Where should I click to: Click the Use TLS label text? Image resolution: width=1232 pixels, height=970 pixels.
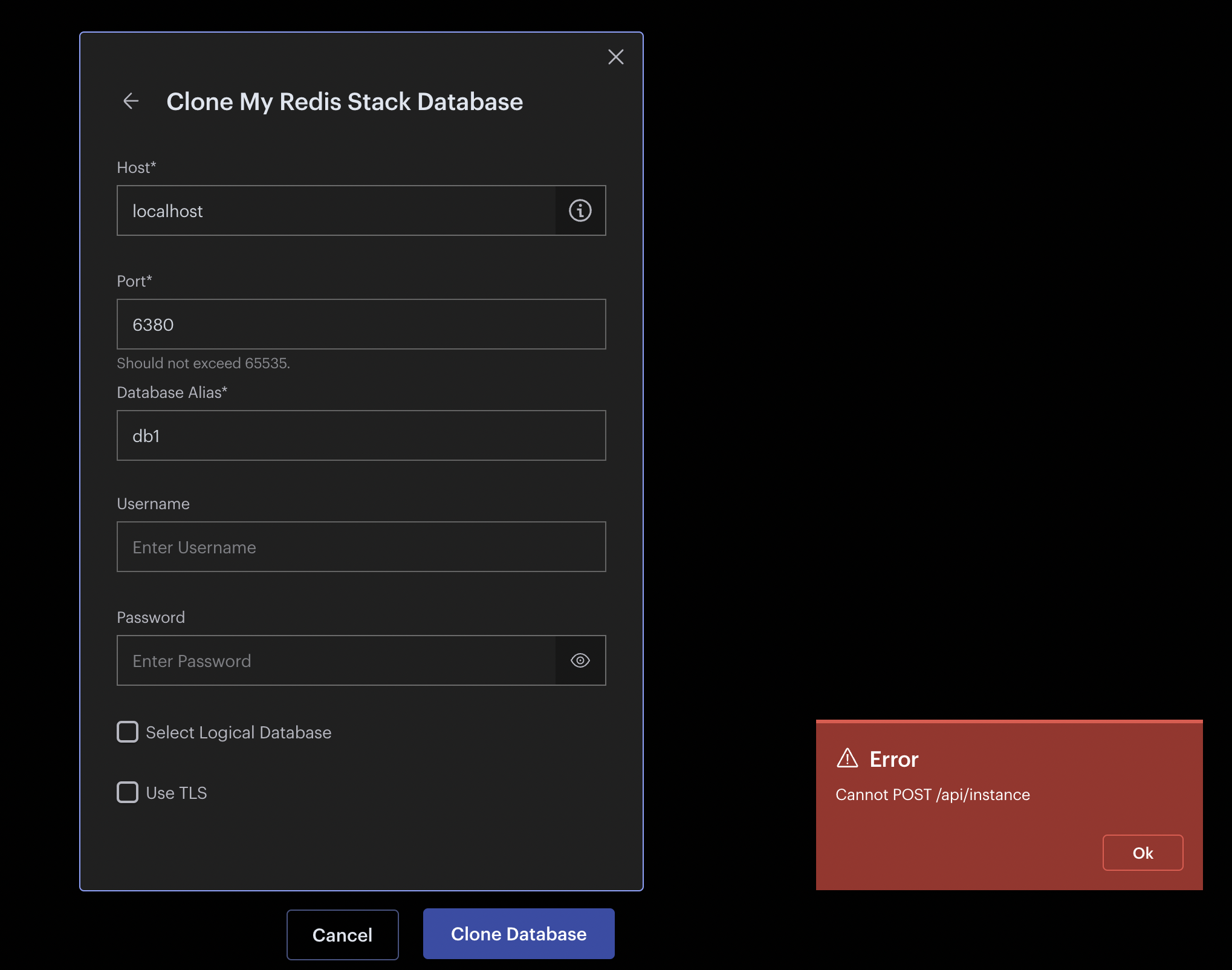coord(177,793)
